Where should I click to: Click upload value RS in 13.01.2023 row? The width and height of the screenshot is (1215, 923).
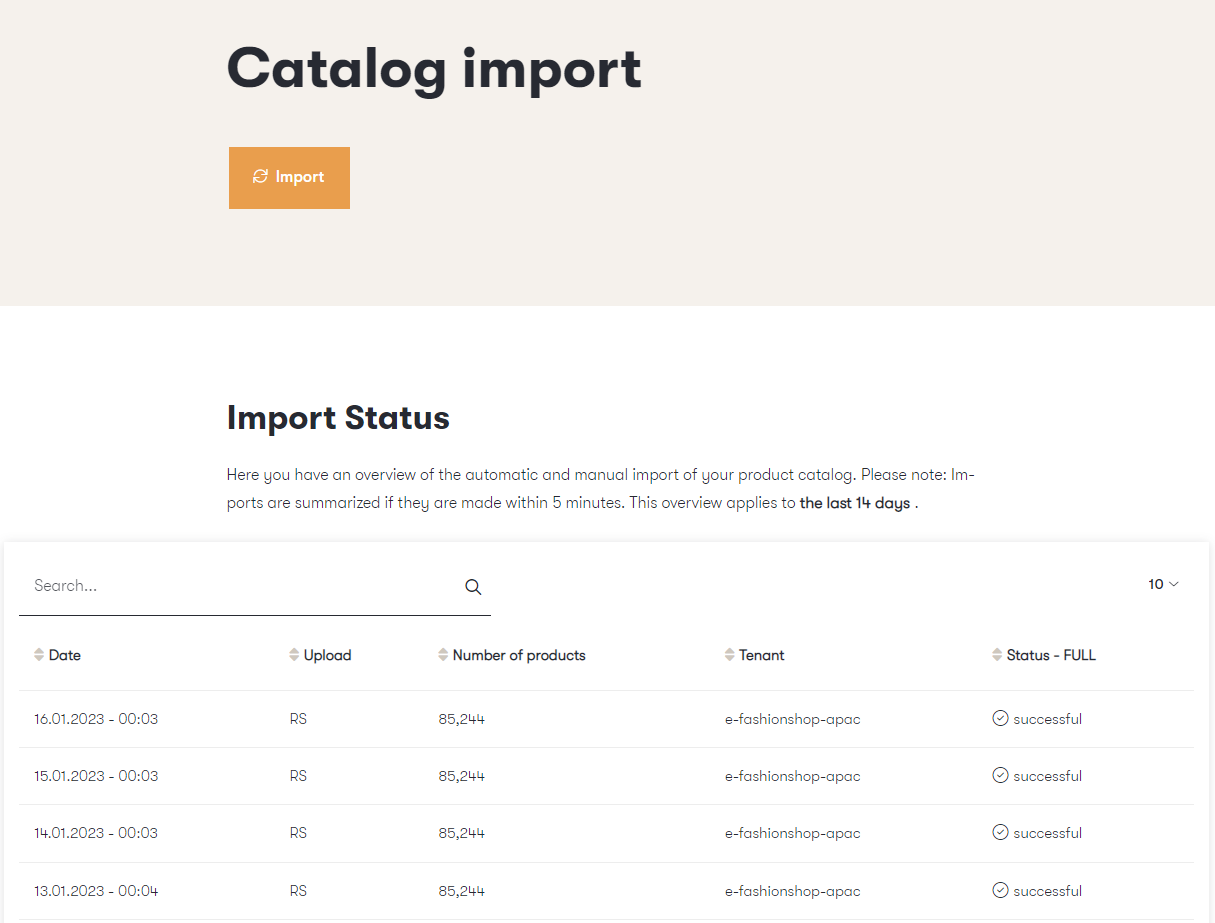298,891
